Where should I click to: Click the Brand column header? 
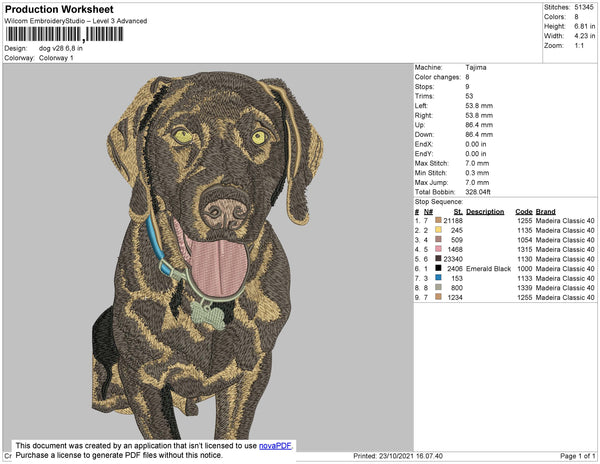tap(545, 212)
